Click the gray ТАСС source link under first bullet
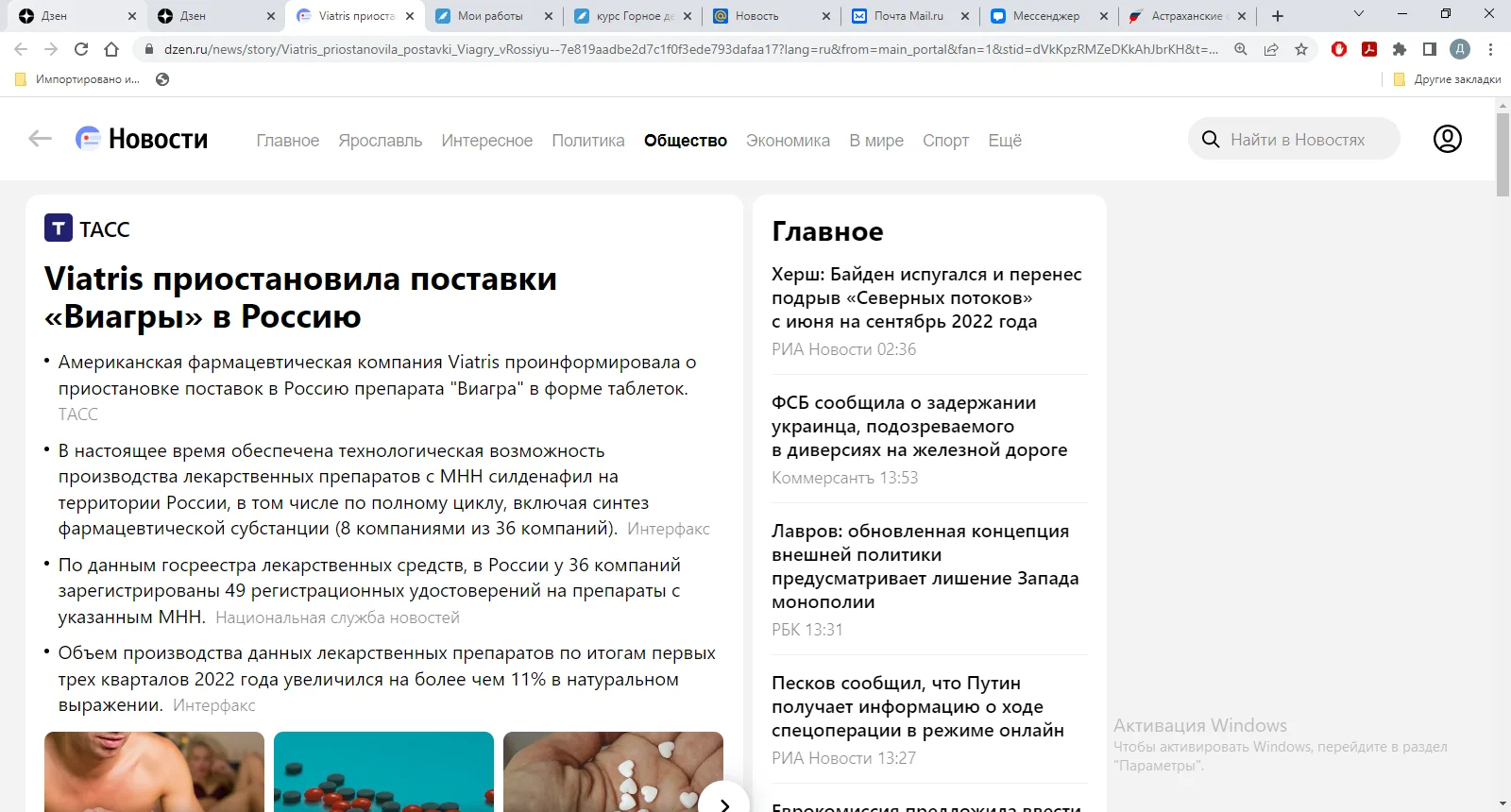This screenshot has width=1511, height=812. (78, 414)
